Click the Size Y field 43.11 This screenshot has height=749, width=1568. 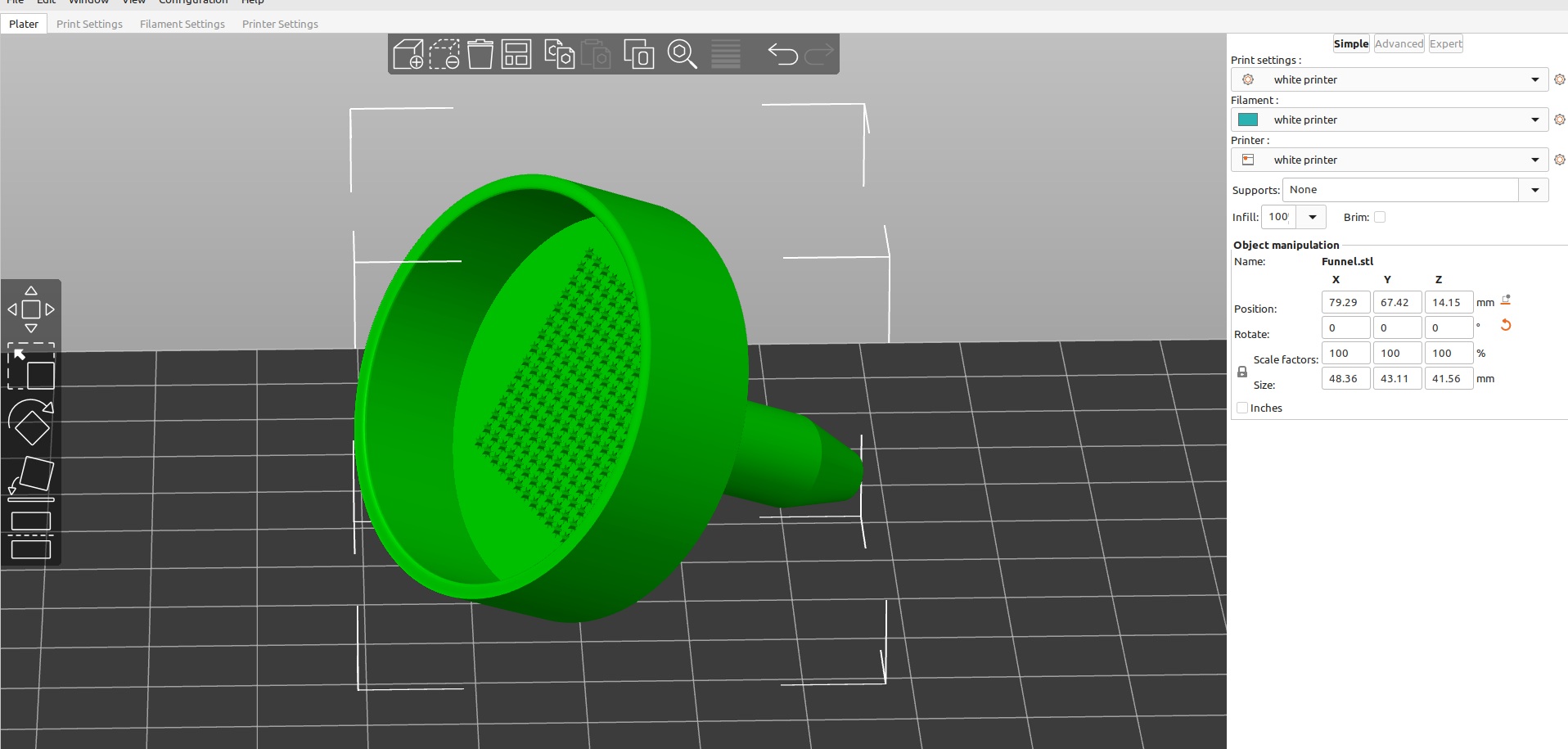pyautogui.click(x=1397, y=378)
